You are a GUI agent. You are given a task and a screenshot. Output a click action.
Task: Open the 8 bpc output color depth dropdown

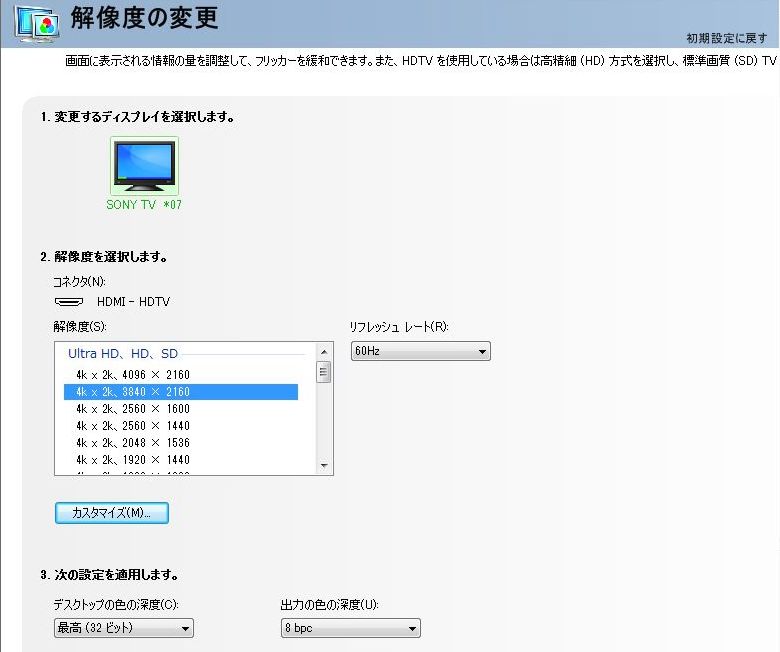349,629
